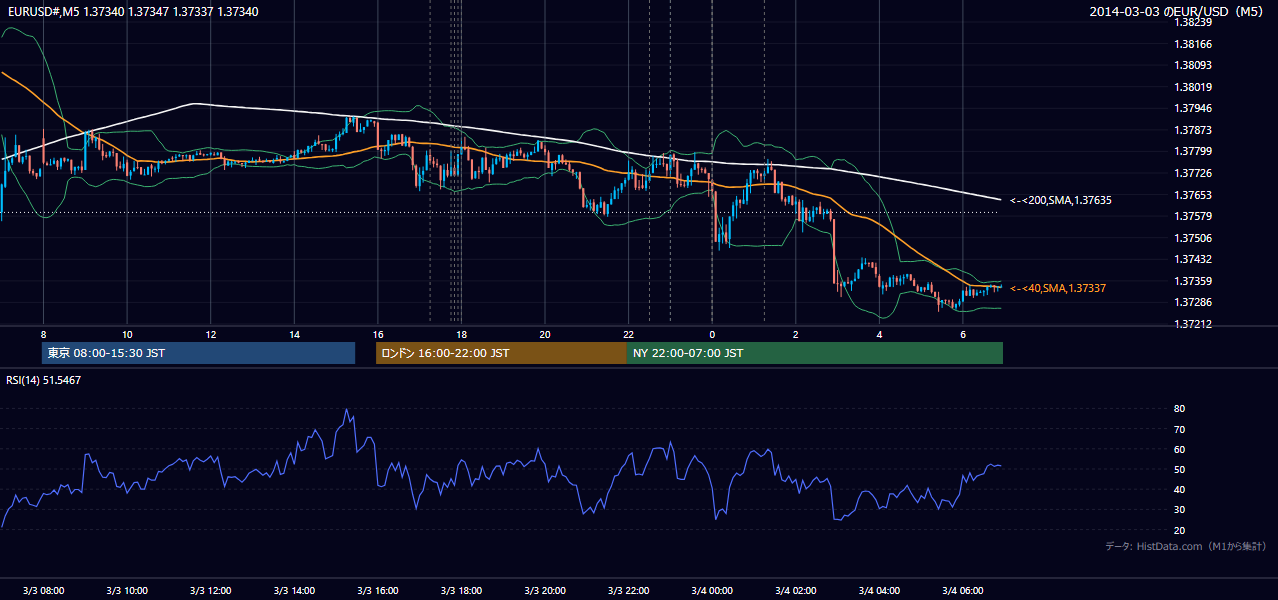The image size is (1278, 600).
Task: Click price axis value 1.37873
Action: click(x=1193, y=130)
